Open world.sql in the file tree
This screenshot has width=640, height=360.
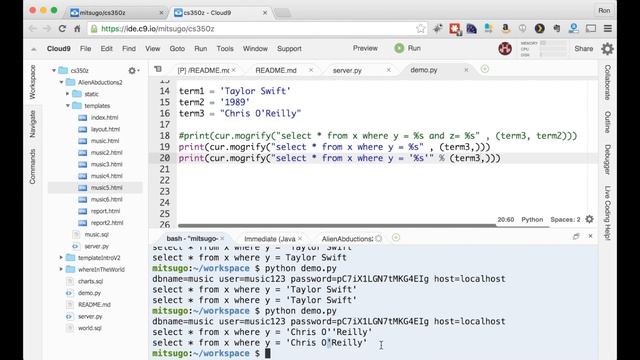90,328
